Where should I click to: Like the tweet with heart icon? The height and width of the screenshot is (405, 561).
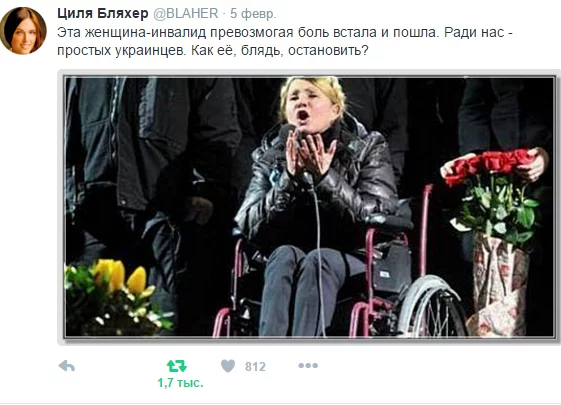click(x=228, y=366)
